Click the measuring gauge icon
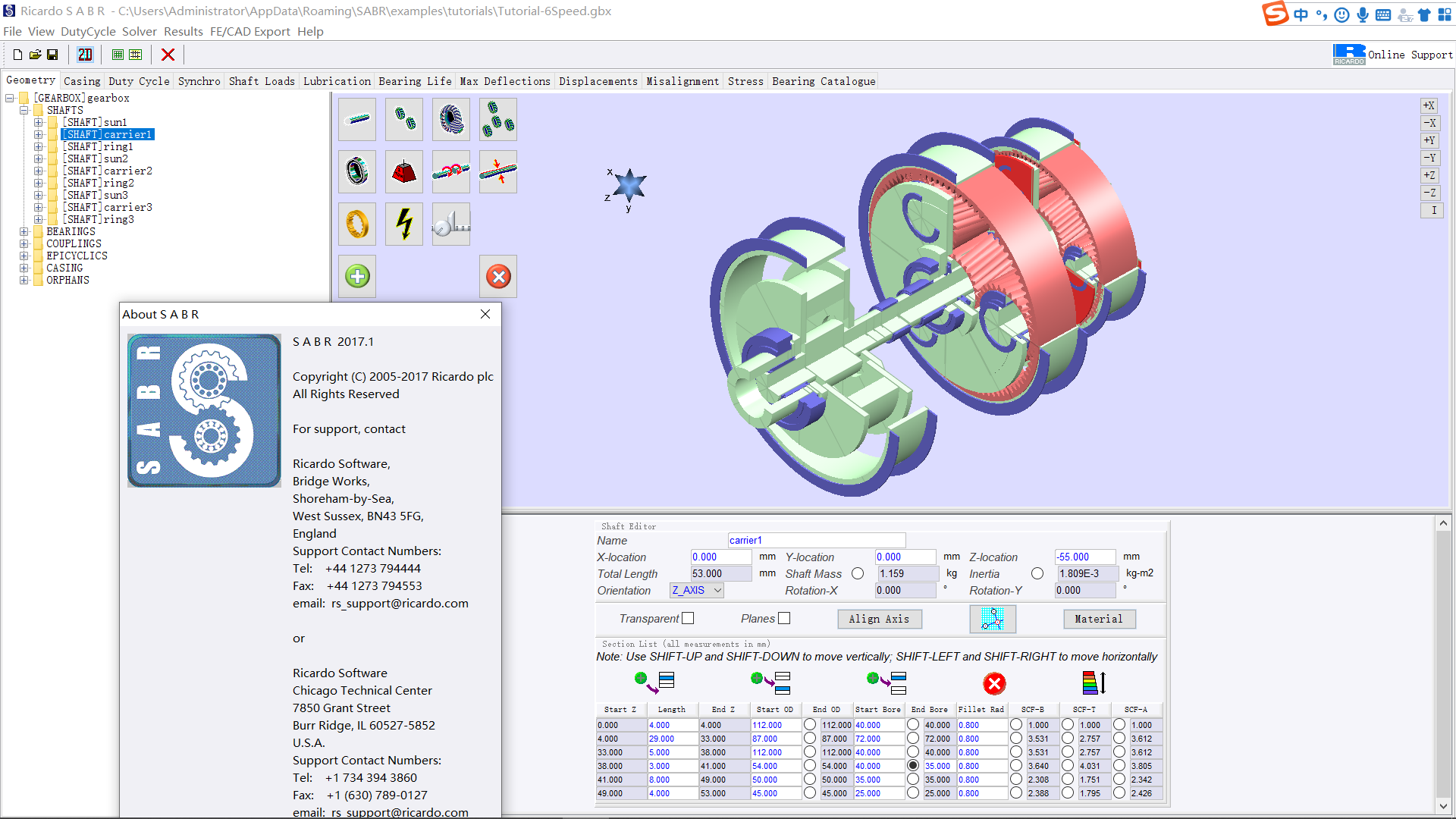Viewport: 1456px width, 819px height. pos(451,224)
